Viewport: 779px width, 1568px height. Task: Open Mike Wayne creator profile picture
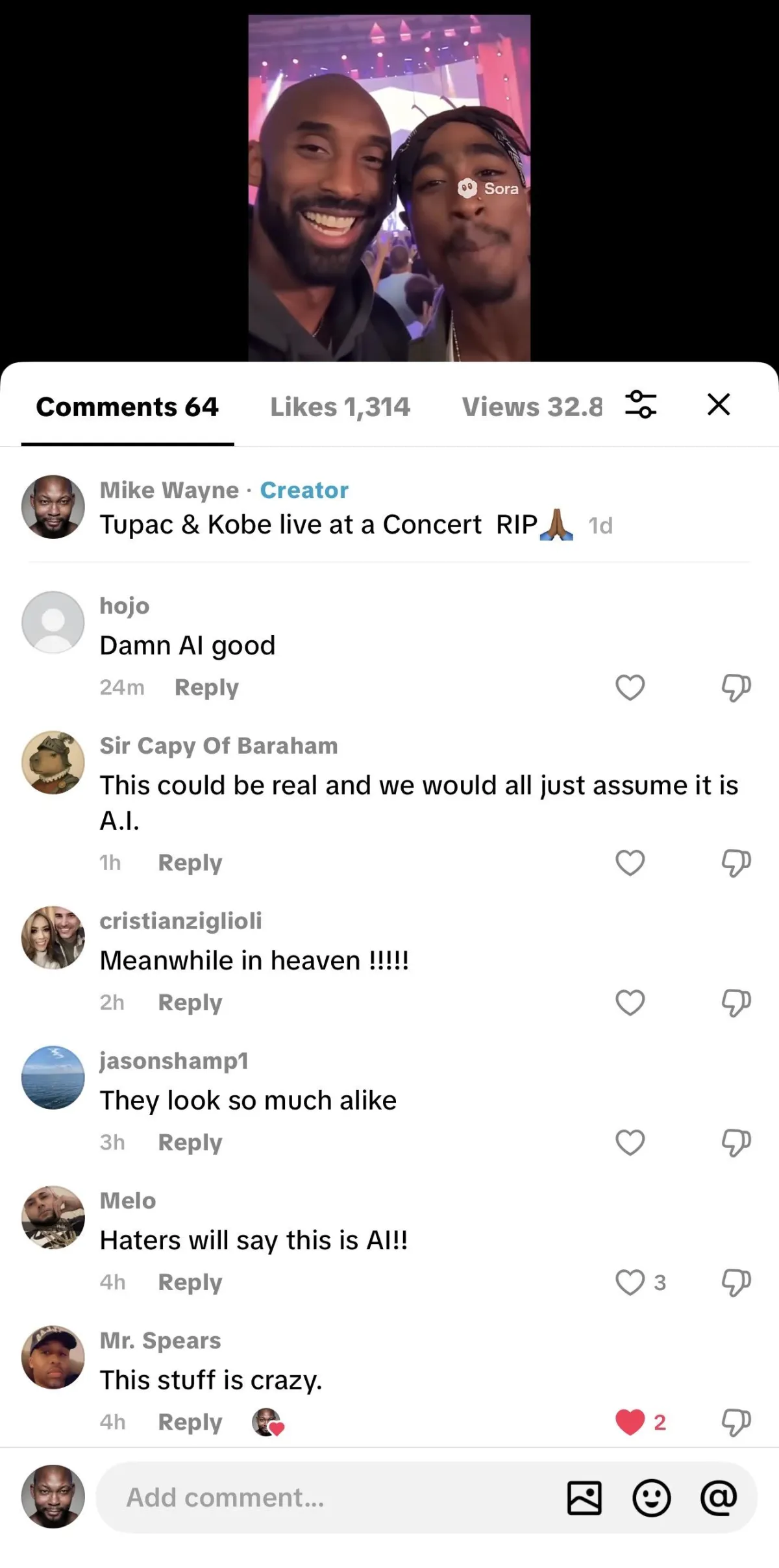click(53, 507)
